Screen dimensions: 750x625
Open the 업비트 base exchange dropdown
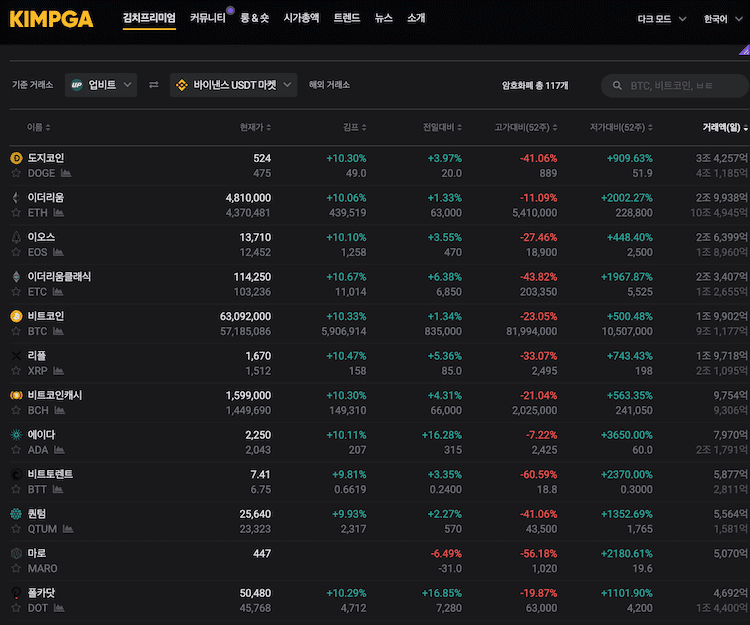(x=101, y=85)
